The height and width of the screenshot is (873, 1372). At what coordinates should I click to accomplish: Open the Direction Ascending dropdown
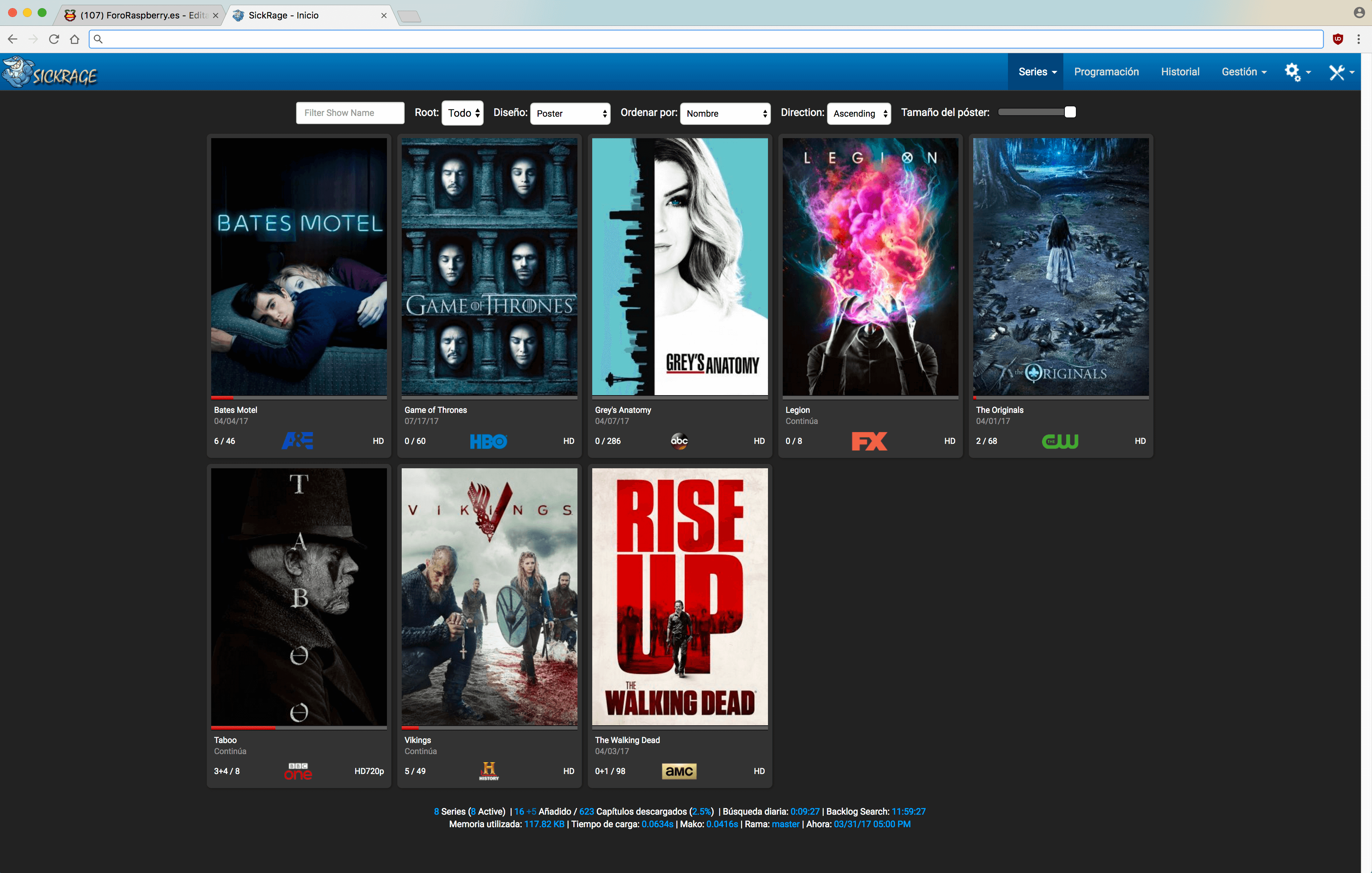tap(859, 113)
